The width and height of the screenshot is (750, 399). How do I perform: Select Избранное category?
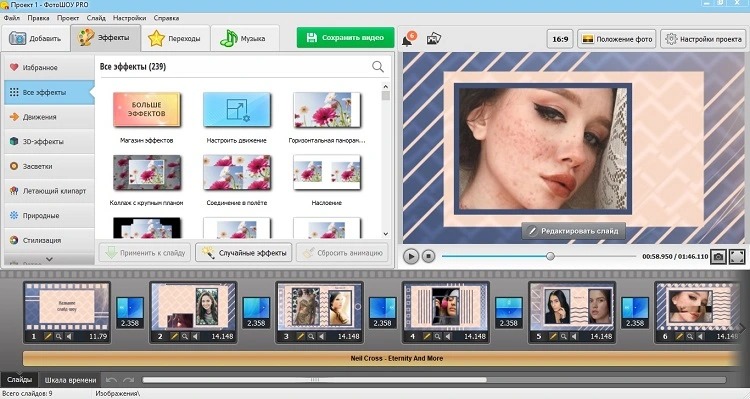[x=49, y=67]
